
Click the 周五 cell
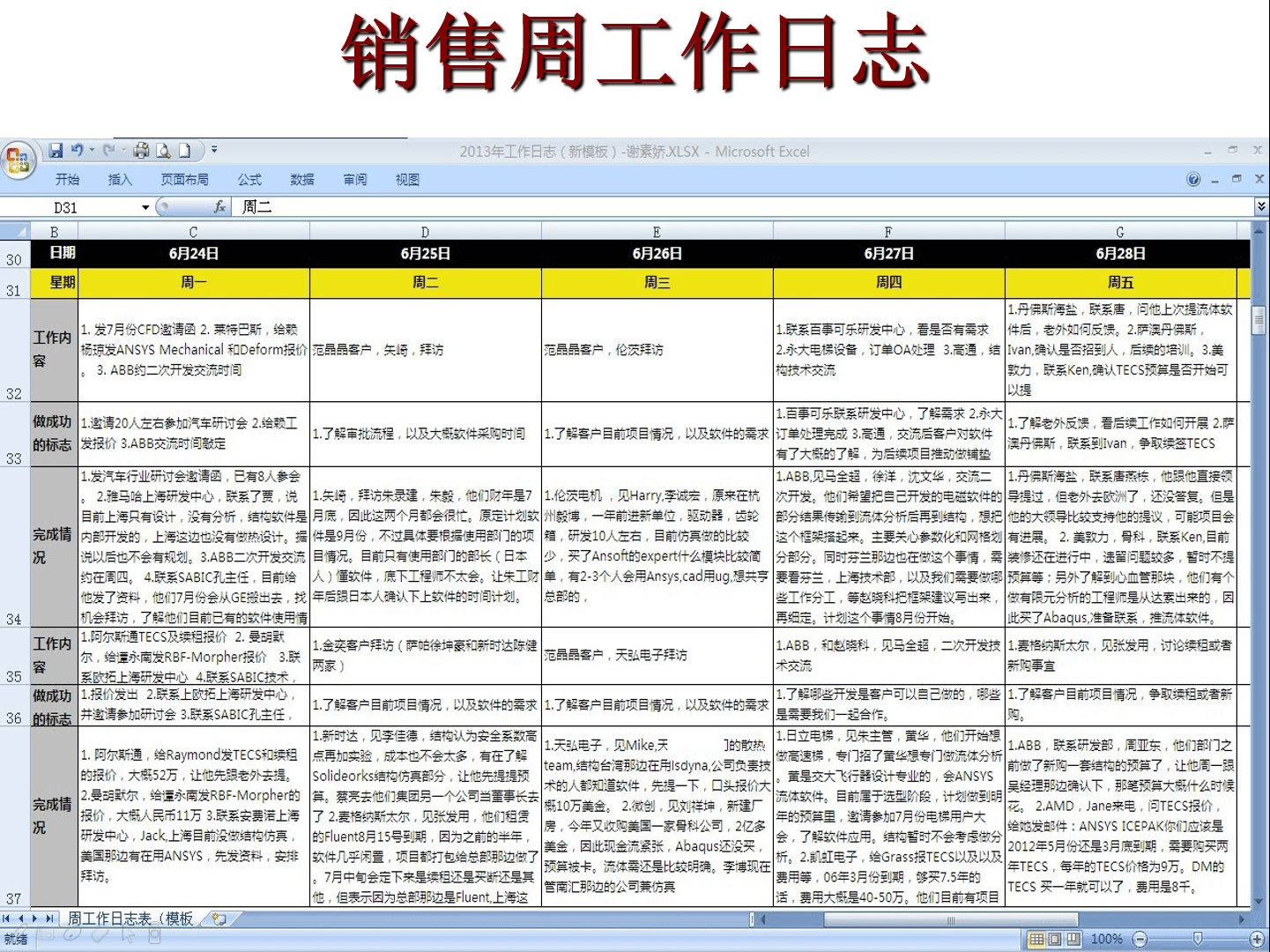(1121, 283)
